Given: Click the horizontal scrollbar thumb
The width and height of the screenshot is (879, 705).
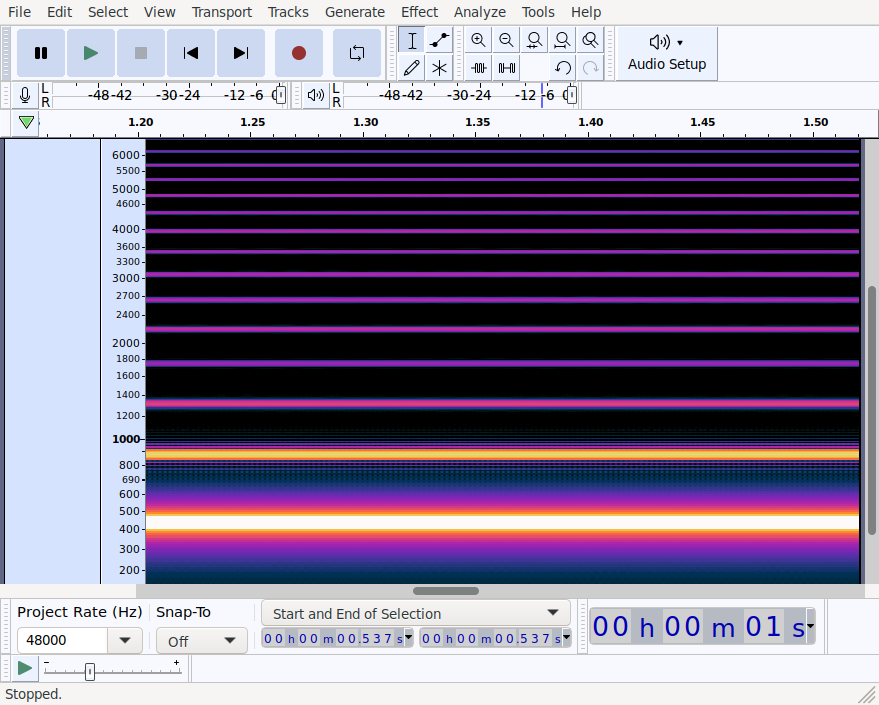Looking at the screenshot, I should tap(446, 591).
